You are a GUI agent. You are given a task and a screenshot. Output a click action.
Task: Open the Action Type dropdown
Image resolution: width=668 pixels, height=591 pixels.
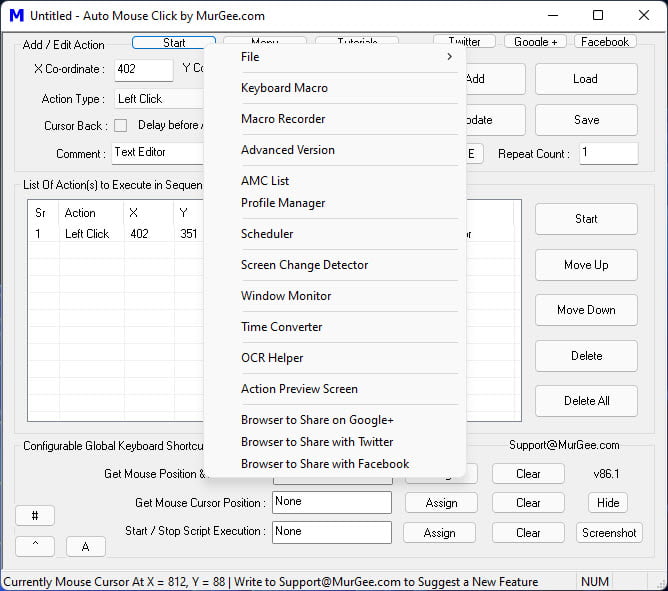[160, 99]
